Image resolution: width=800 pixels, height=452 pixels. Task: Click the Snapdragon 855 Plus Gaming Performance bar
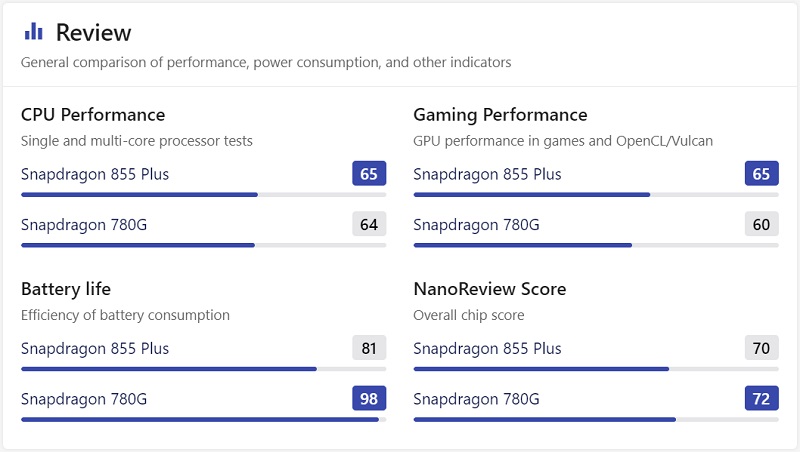pyautogui.click(x=595, y=195)
